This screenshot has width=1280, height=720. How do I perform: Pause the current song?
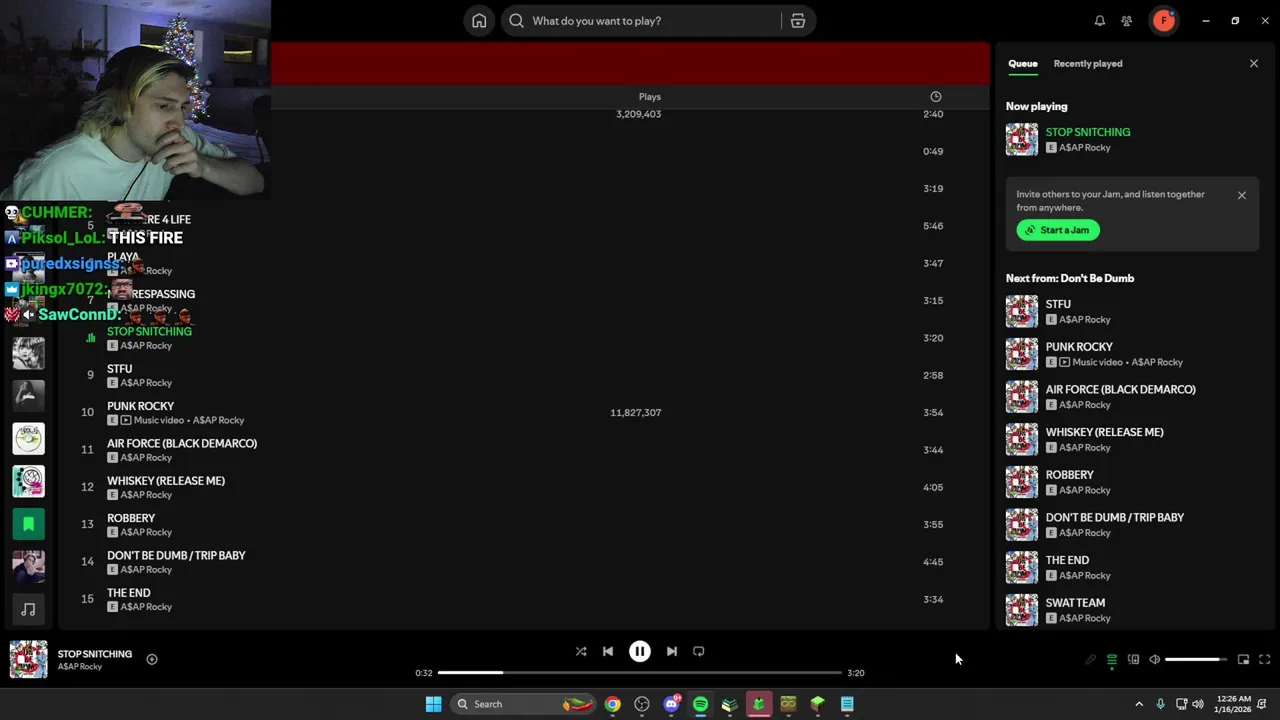point(640,651)
